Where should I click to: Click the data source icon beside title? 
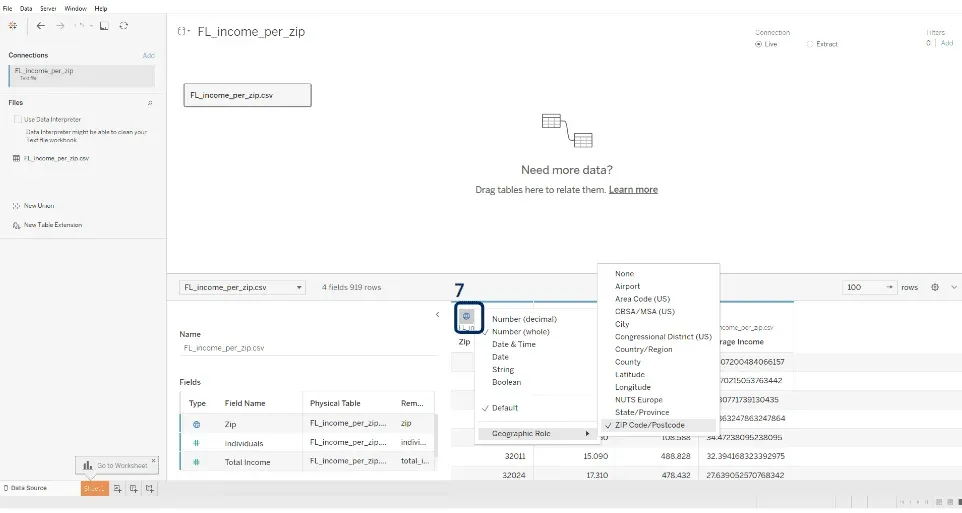coord(183,31)
